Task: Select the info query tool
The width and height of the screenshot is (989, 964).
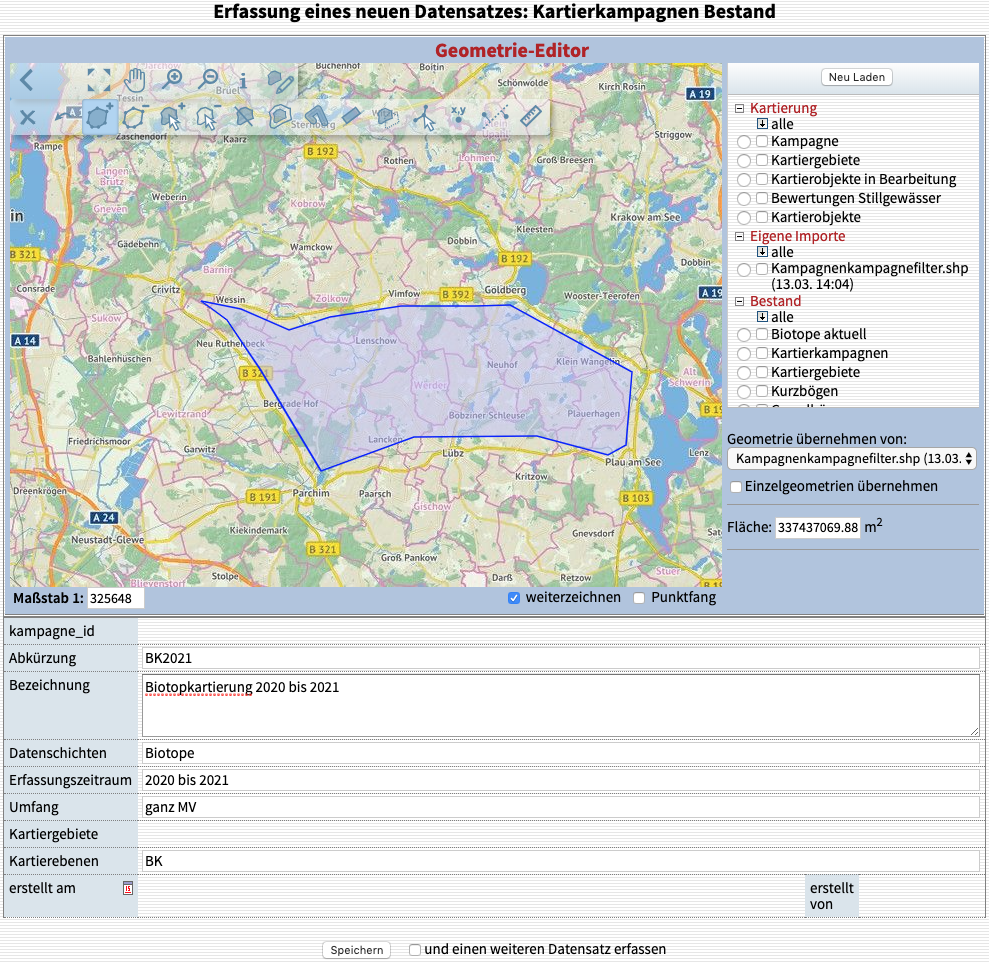Action: [x=242, y=81]
